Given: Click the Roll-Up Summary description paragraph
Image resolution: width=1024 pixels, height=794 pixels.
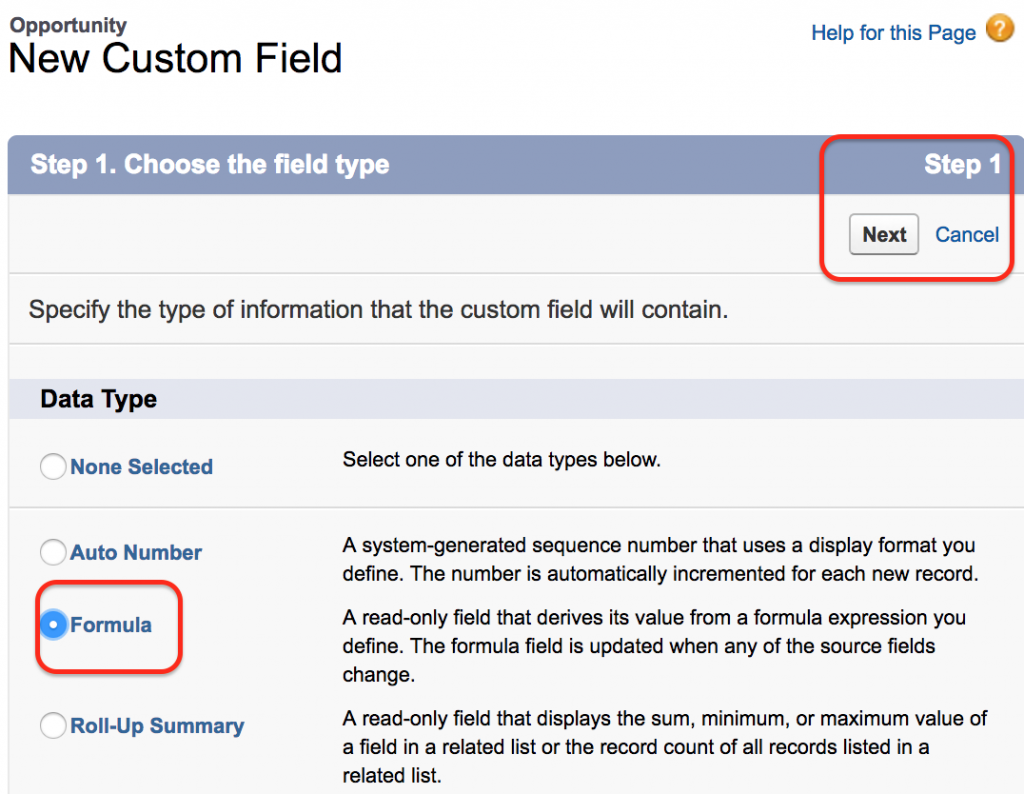Looking at the screenshot, I should [665, 747].
